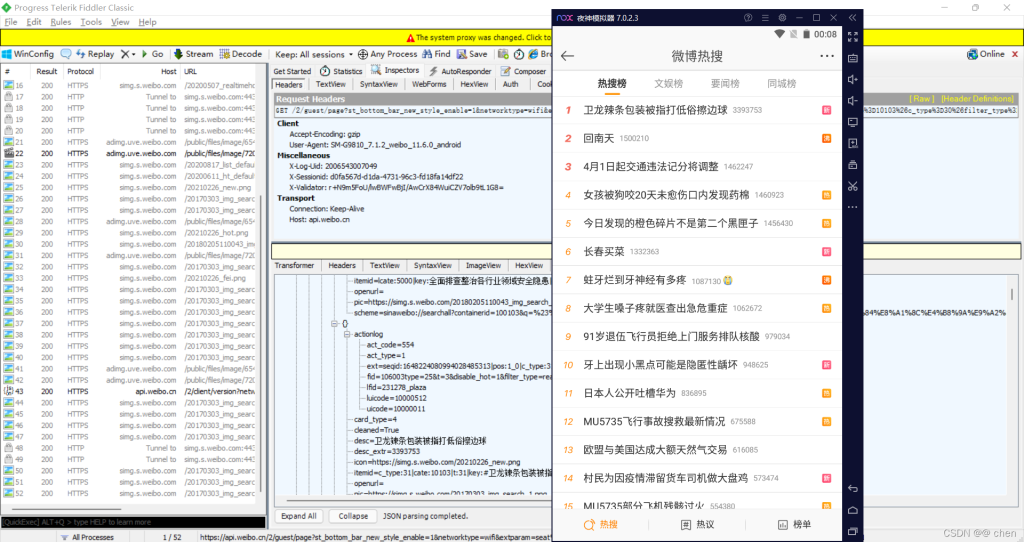Open Get Started tab
Image resolution: width=1024 pixels, height=542 pixels.
click(x=292, y=71)
